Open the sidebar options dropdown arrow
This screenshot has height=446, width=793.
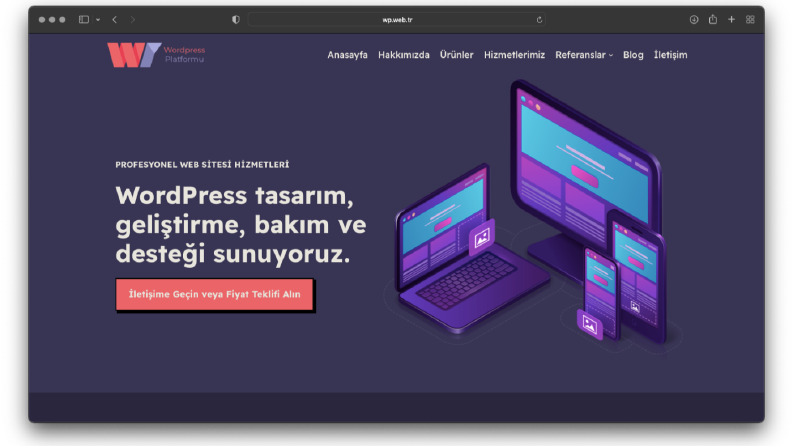coord(98,20)
